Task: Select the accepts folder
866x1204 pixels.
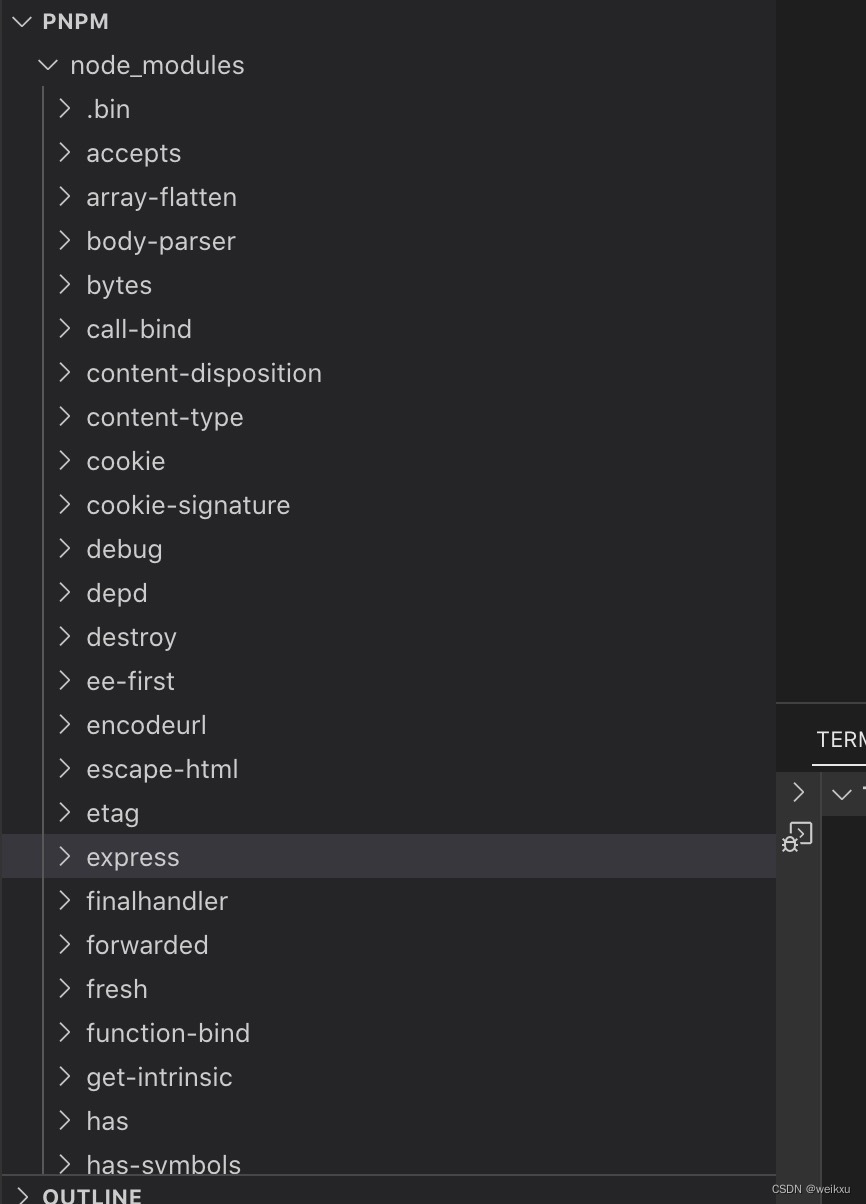Action: click(133, 152)
